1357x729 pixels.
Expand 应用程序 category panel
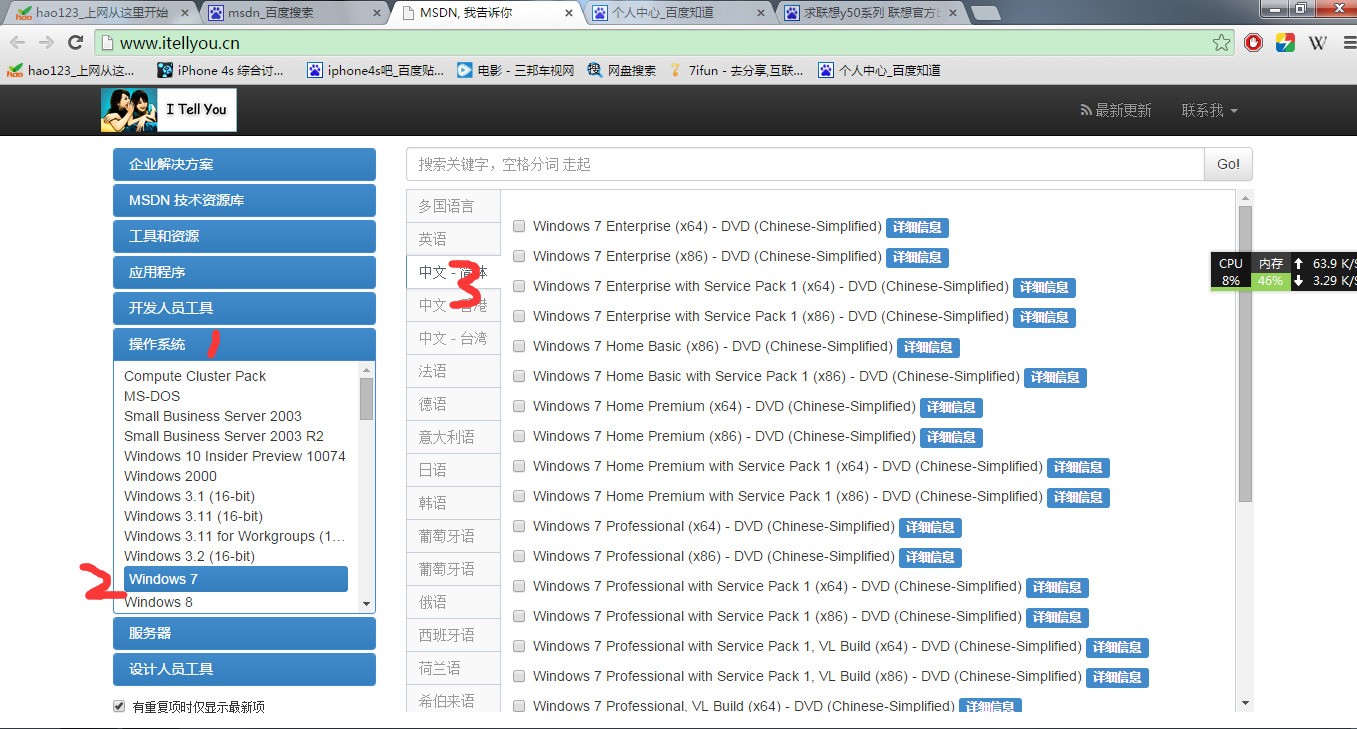(244, 272)
